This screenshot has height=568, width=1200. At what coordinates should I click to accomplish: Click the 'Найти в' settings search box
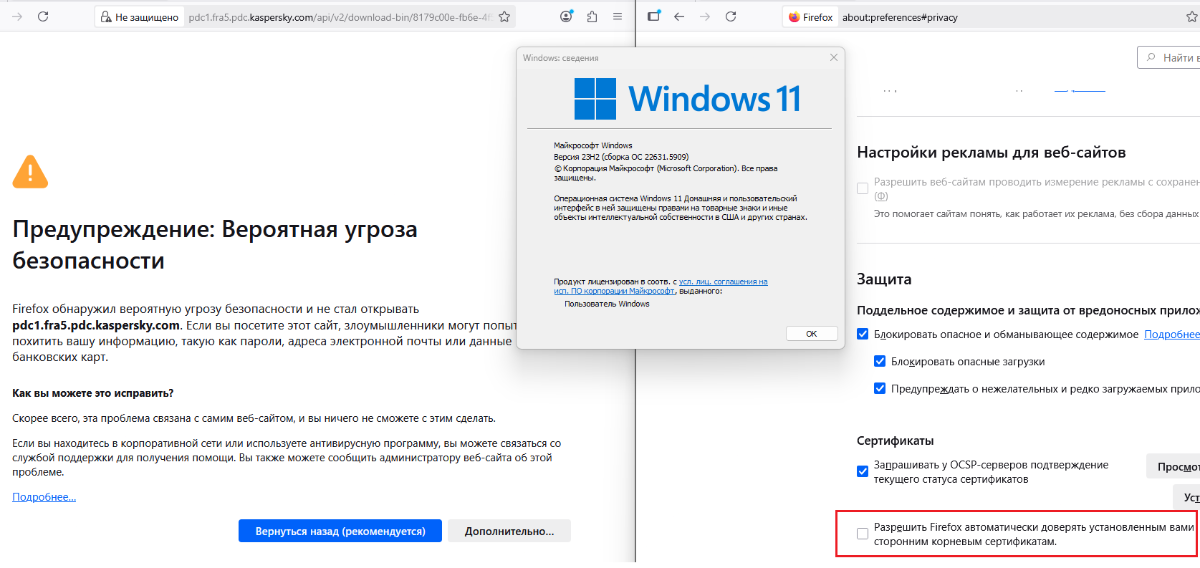[1169, 58]
